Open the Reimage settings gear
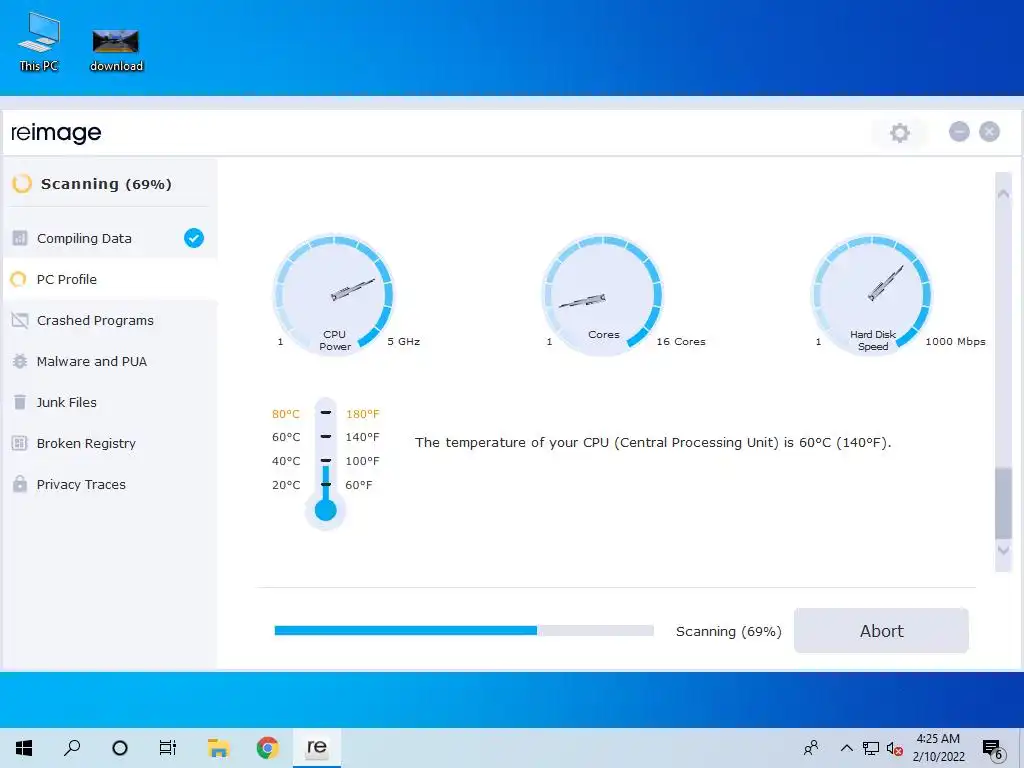This screenshot has width=1024, height=768. tap(899, 133)
